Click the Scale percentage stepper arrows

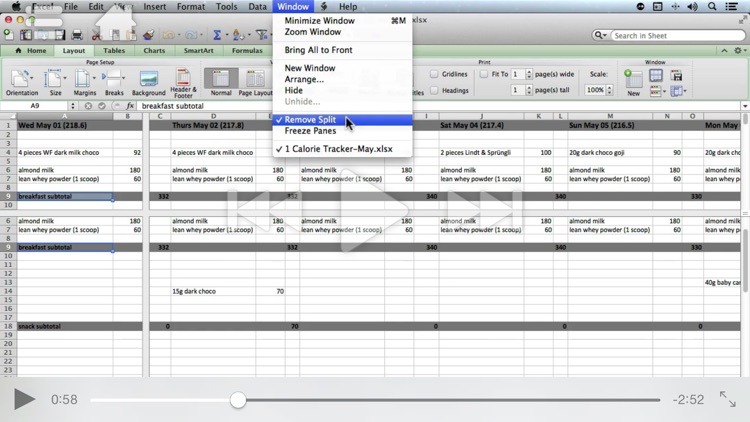pos(609,90)
